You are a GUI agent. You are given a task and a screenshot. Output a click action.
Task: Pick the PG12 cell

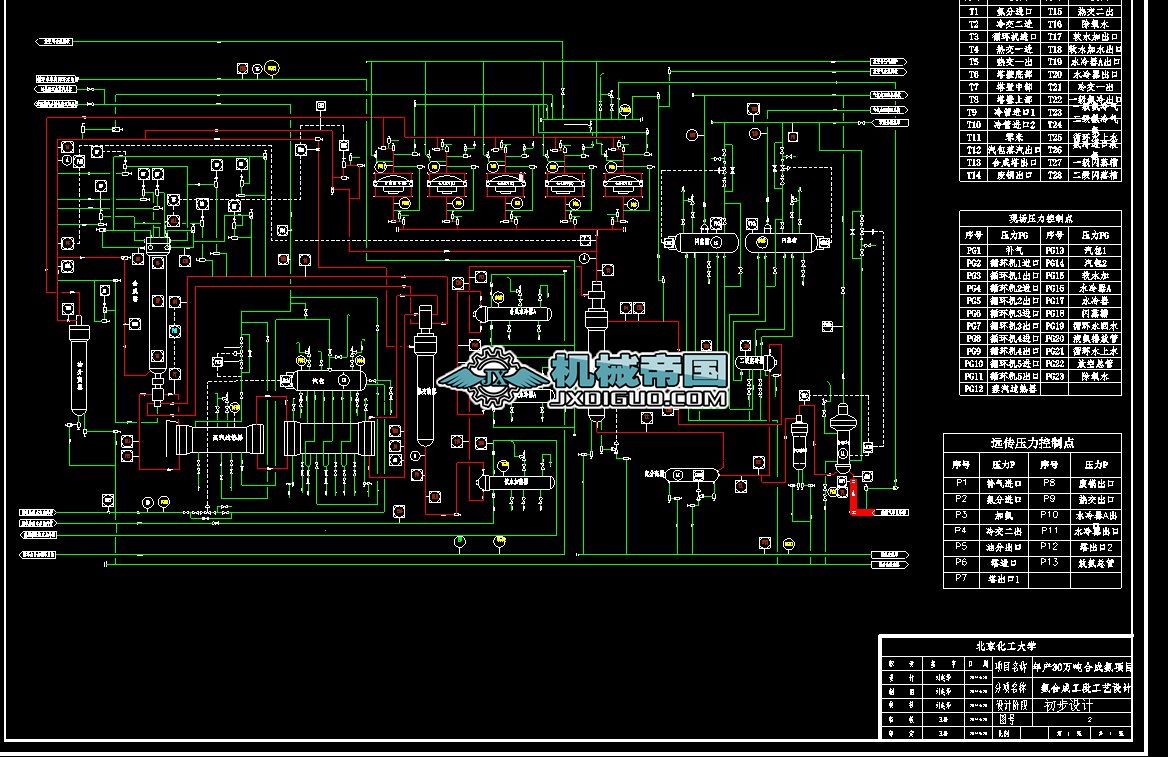(974, 389)
